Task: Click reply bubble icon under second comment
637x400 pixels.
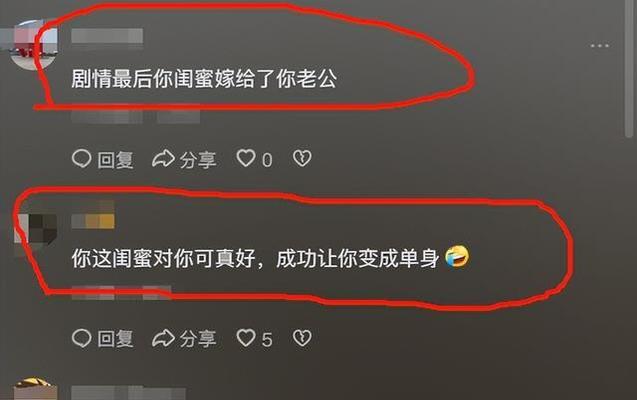Action: [x=81, y=338]
